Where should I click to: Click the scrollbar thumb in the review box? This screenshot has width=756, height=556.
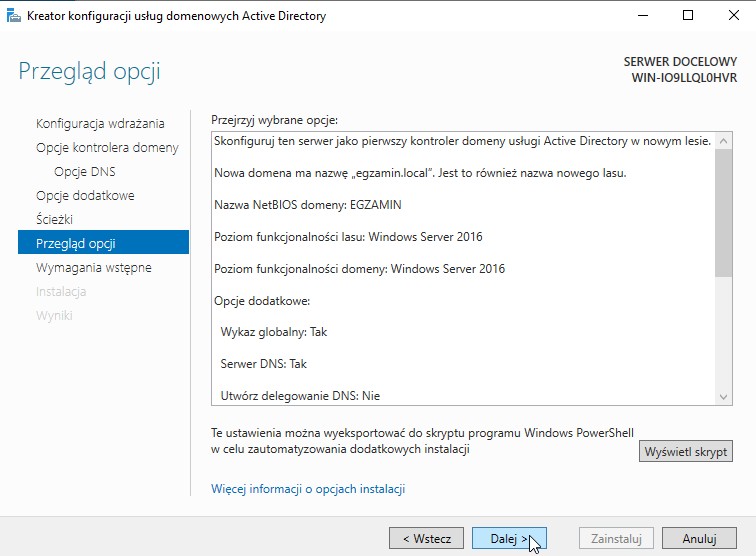[x=725, y=210]
